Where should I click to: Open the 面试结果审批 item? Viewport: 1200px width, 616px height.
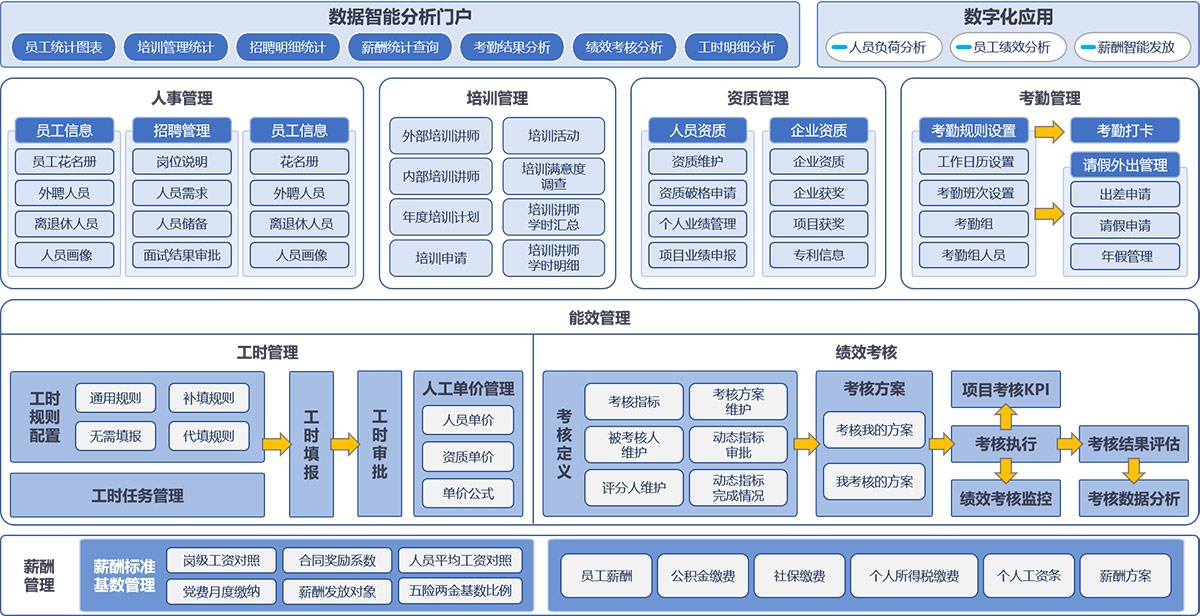coord(182,255)
